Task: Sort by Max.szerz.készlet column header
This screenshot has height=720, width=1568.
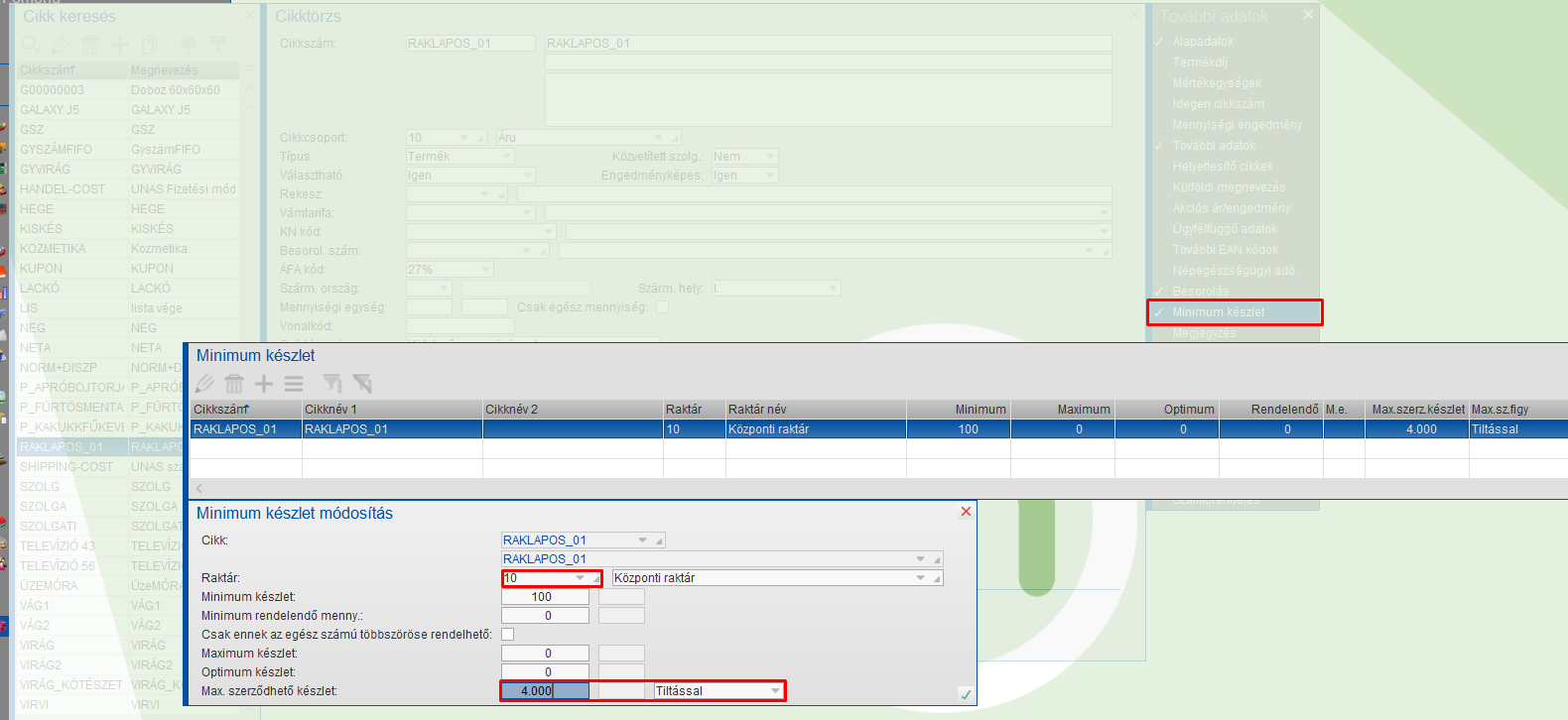Action: (x=1417, y=410)
